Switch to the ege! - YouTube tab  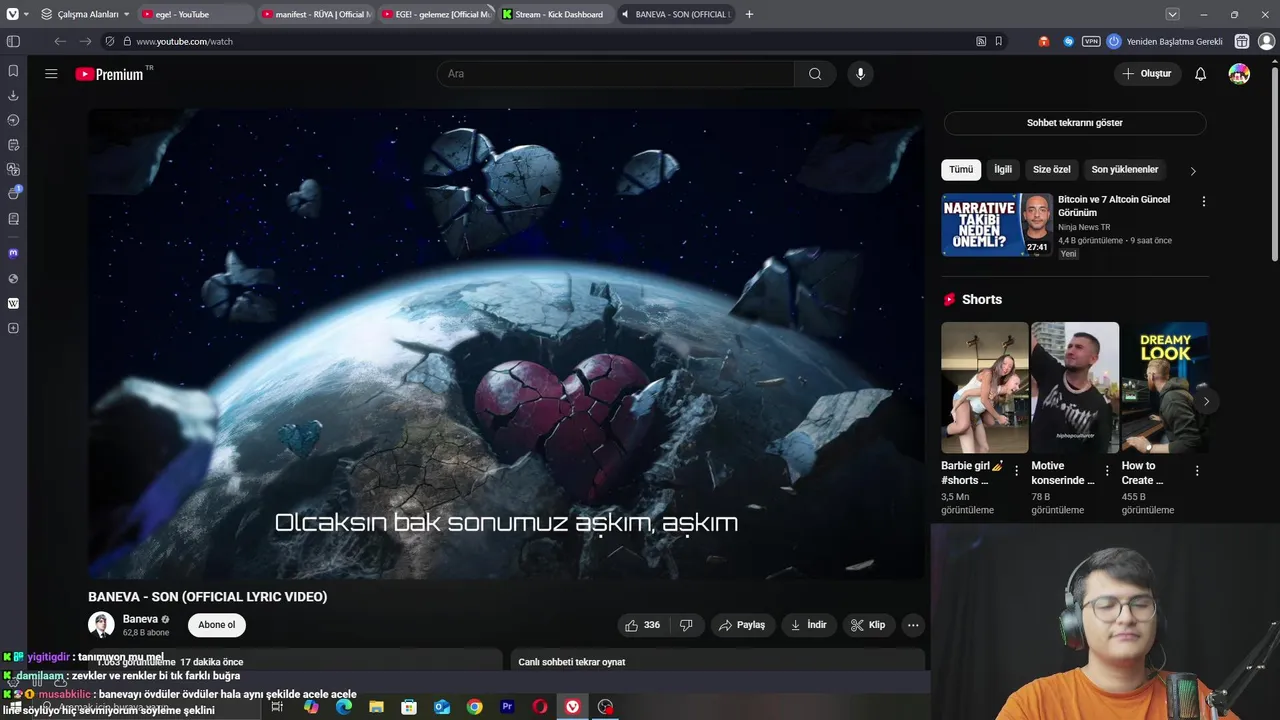coord(195,14)
